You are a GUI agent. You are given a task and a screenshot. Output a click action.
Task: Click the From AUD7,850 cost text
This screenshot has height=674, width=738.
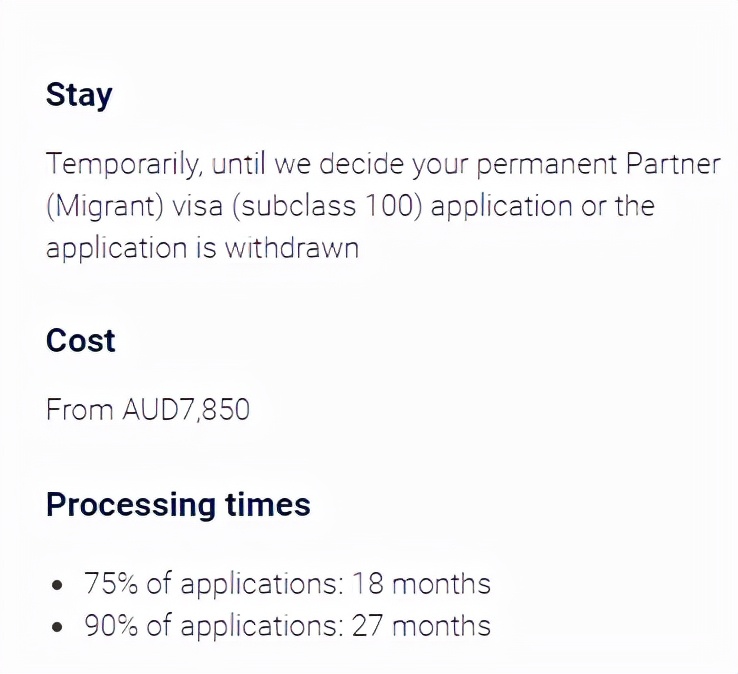[148, 409]
